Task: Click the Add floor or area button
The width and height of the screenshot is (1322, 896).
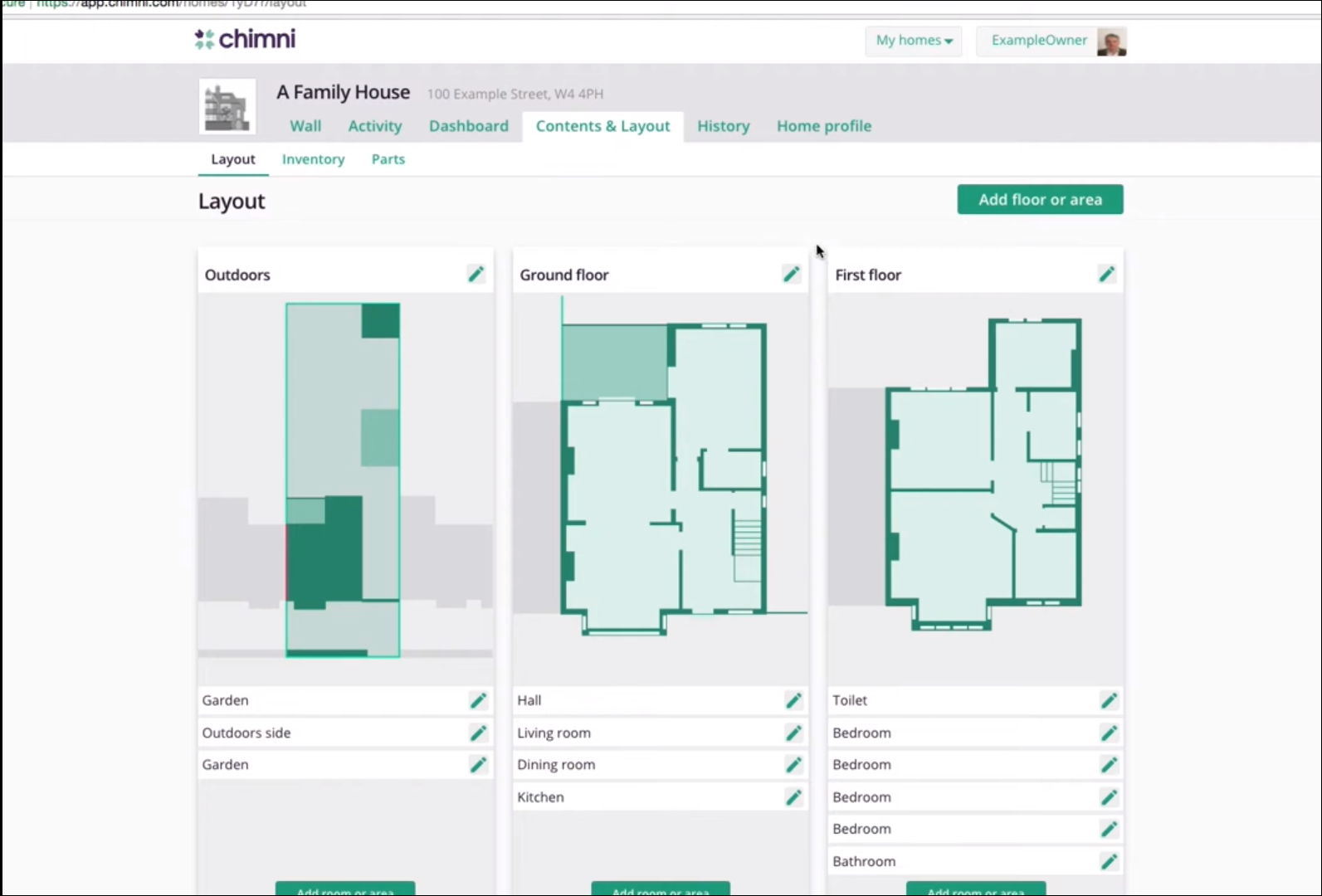Action: point(1040,199)
